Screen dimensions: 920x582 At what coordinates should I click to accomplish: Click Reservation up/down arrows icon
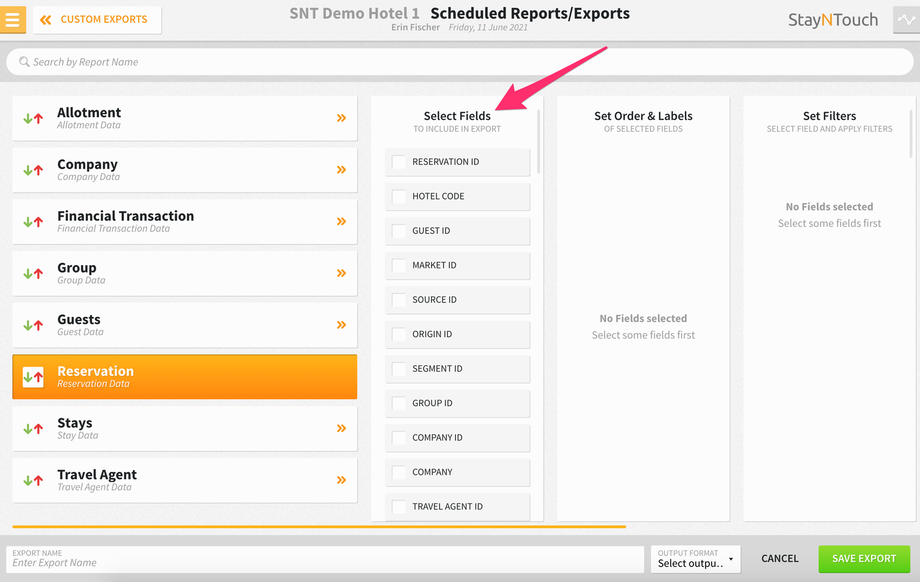[33, 377]
